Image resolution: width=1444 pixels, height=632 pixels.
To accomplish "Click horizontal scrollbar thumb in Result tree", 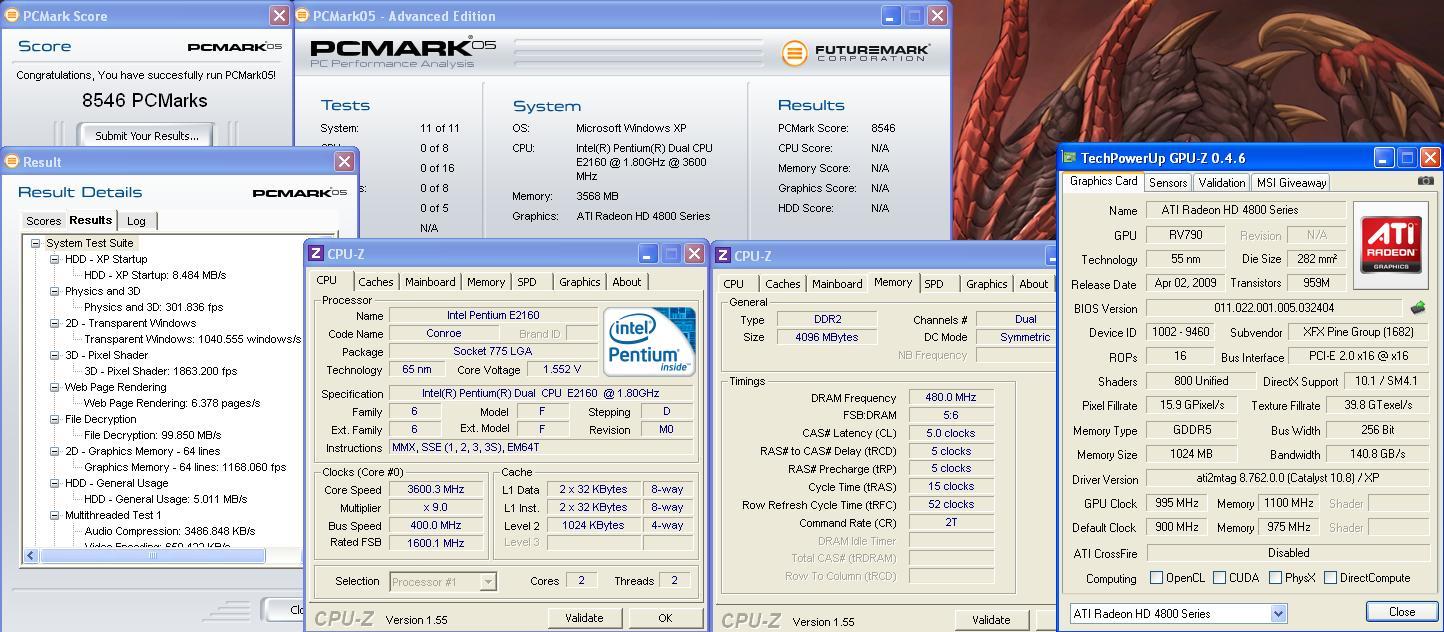I will tap(153, 555).
